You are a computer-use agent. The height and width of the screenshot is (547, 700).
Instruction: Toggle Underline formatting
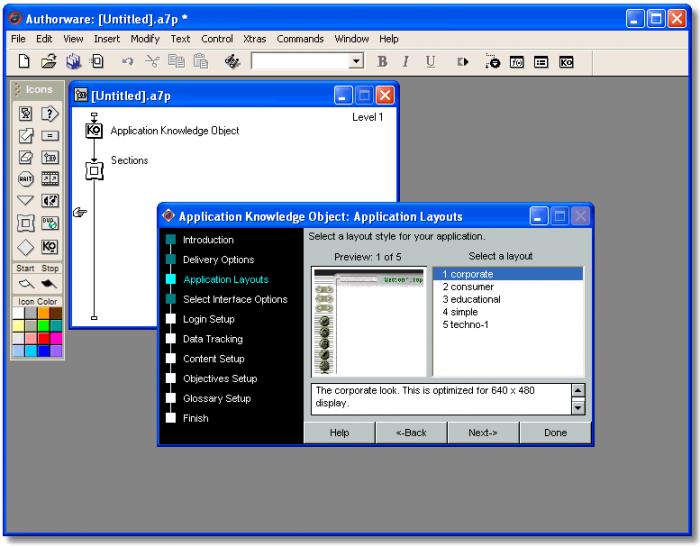point(430,62)
